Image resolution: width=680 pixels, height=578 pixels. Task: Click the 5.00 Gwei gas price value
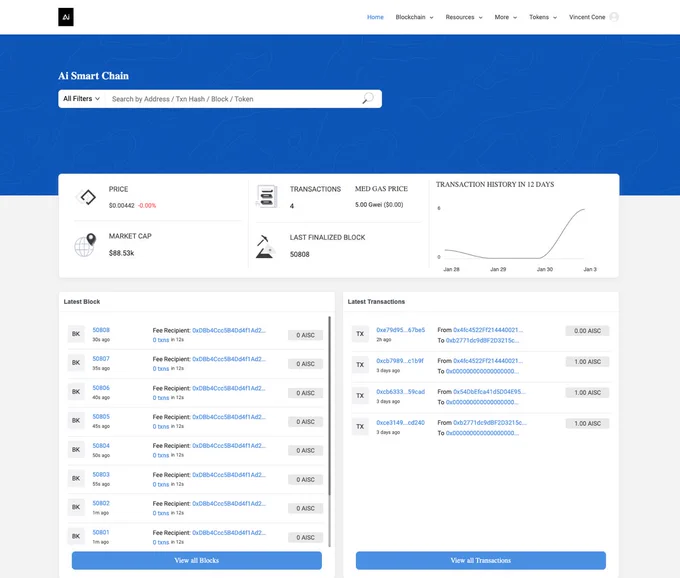(x=379, y=205)
